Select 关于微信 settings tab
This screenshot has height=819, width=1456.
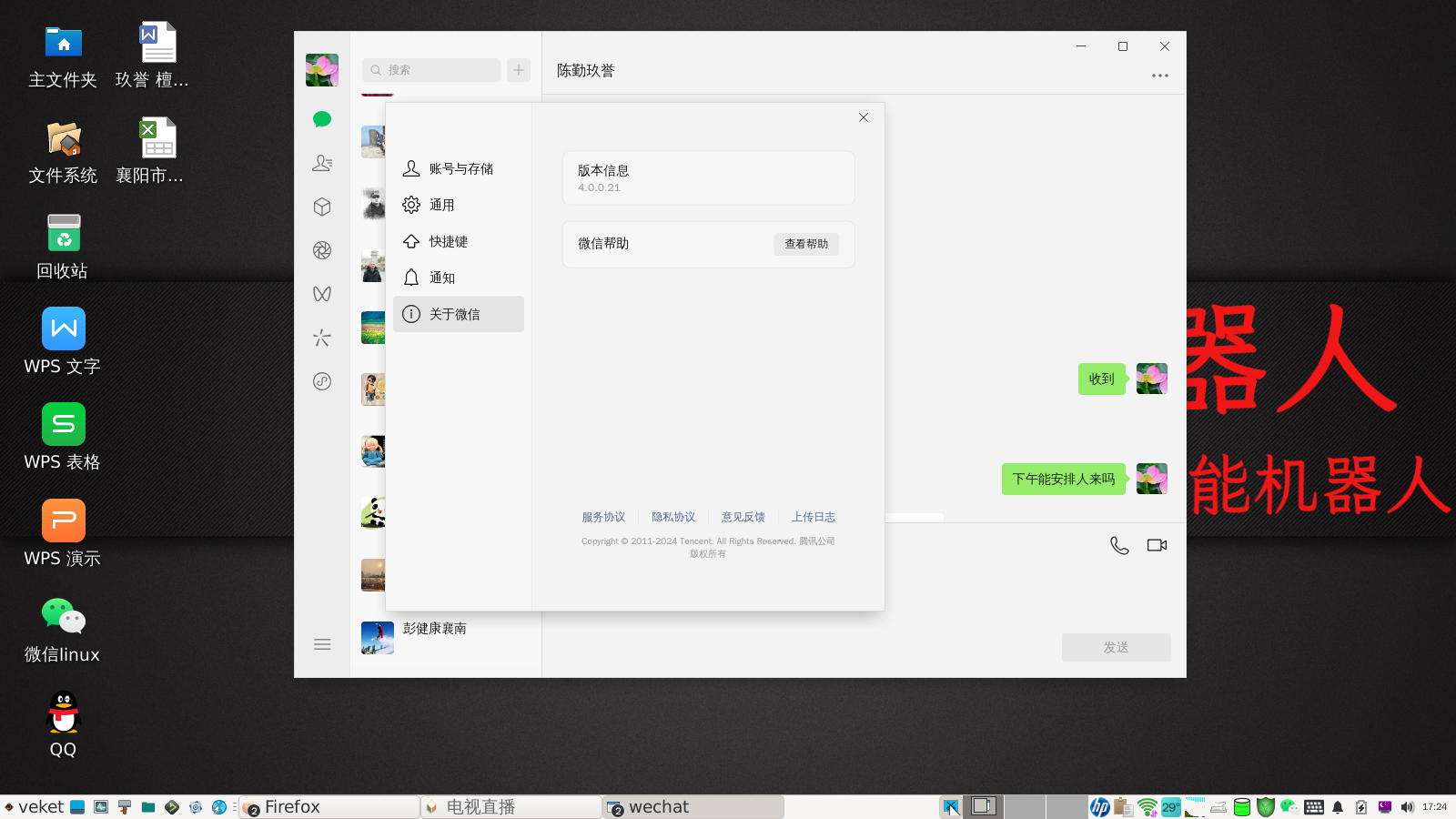459,314
